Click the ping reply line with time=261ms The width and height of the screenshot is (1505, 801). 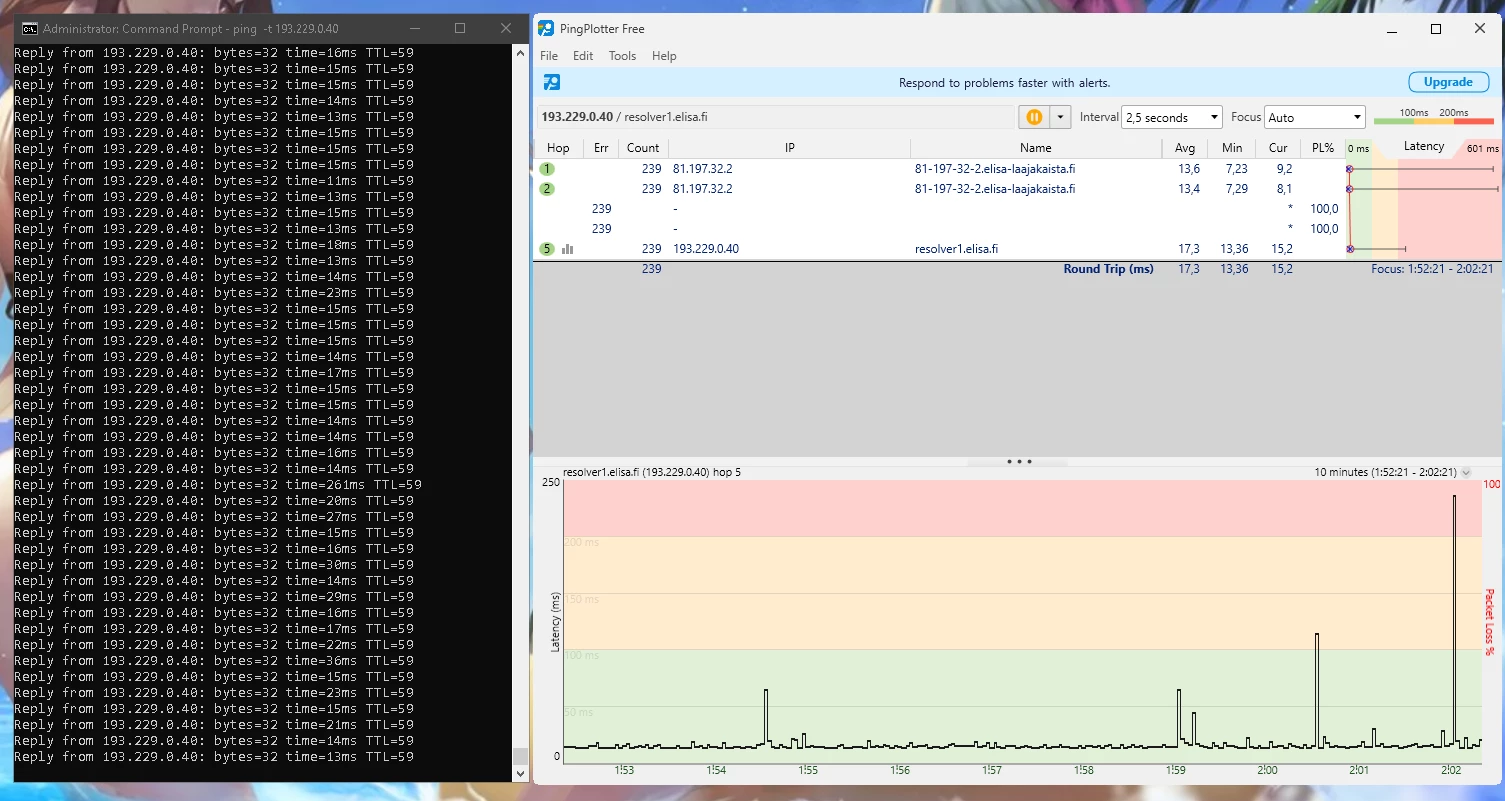(x=218, y=485)
